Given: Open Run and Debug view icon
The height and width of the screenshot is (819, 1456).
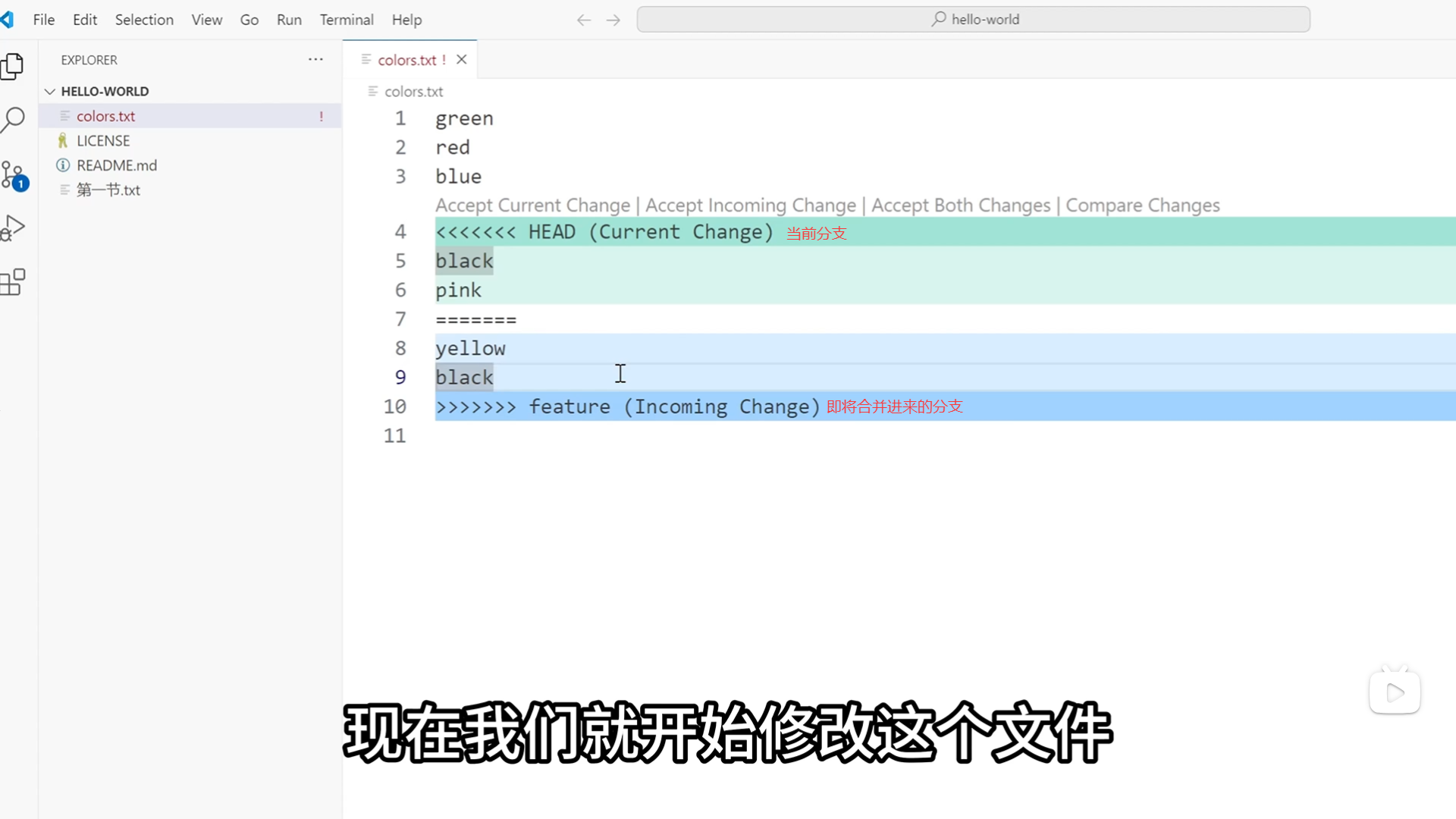Looking at the screenshot, I should pyautogui.click(x=13, y=227).
